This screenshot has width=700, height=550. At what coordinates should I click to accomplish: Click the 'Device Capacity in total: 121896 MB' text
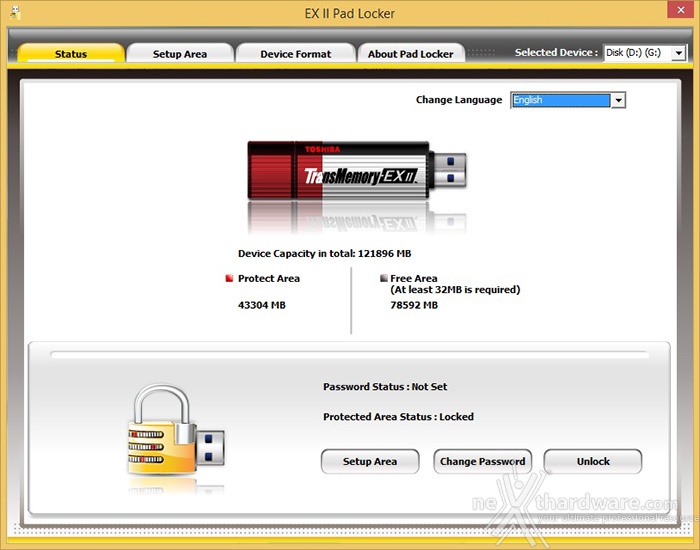point(325,254)
